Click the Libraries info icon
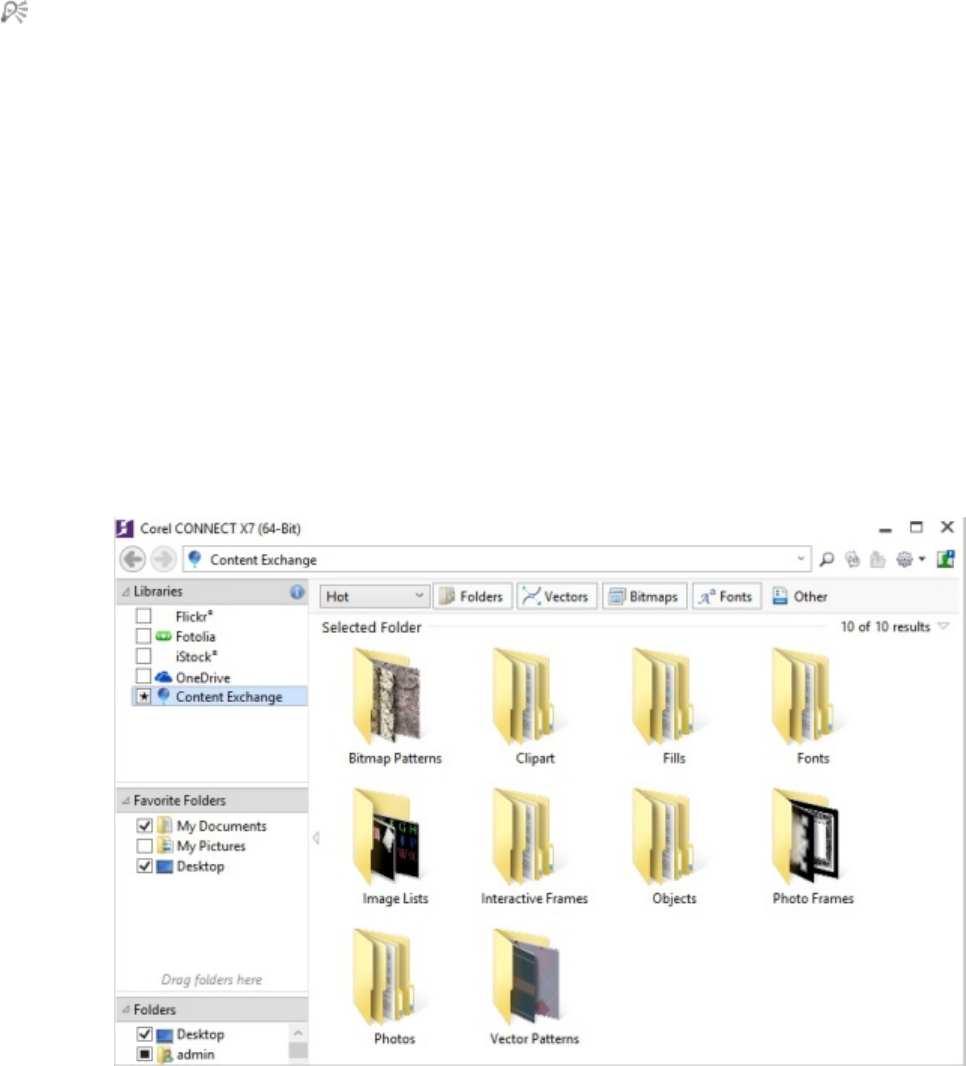Screen dimensions: 966x1066 (x=297, y=591)
